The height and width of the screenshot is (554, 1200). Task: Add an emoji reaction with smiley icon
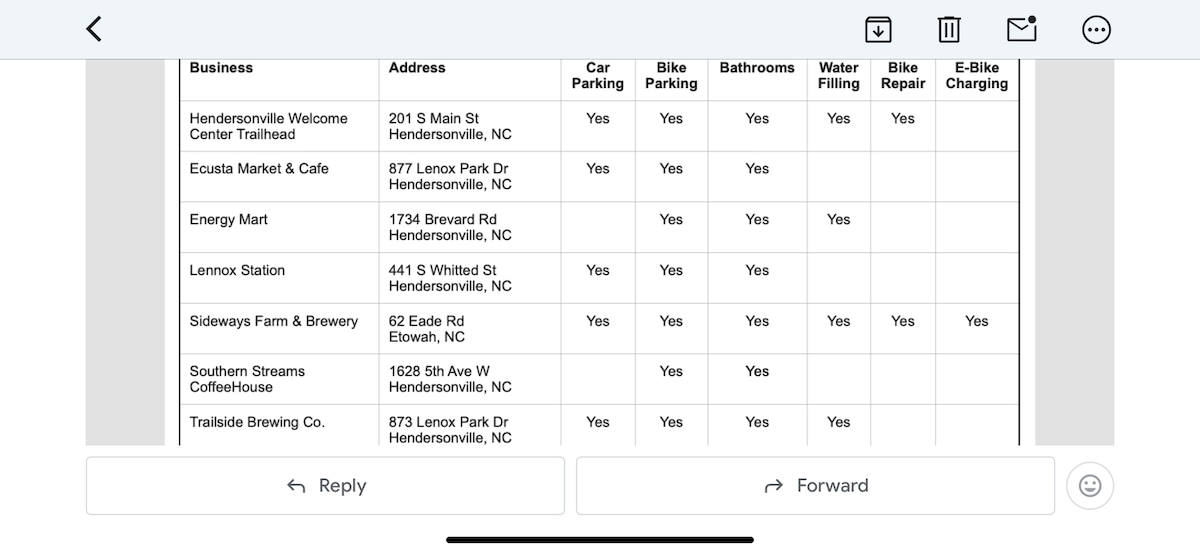tap(1090, 486)
